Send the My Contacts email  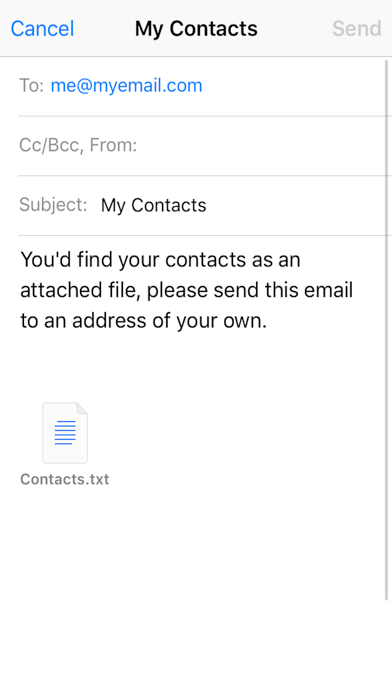point(356,29)
